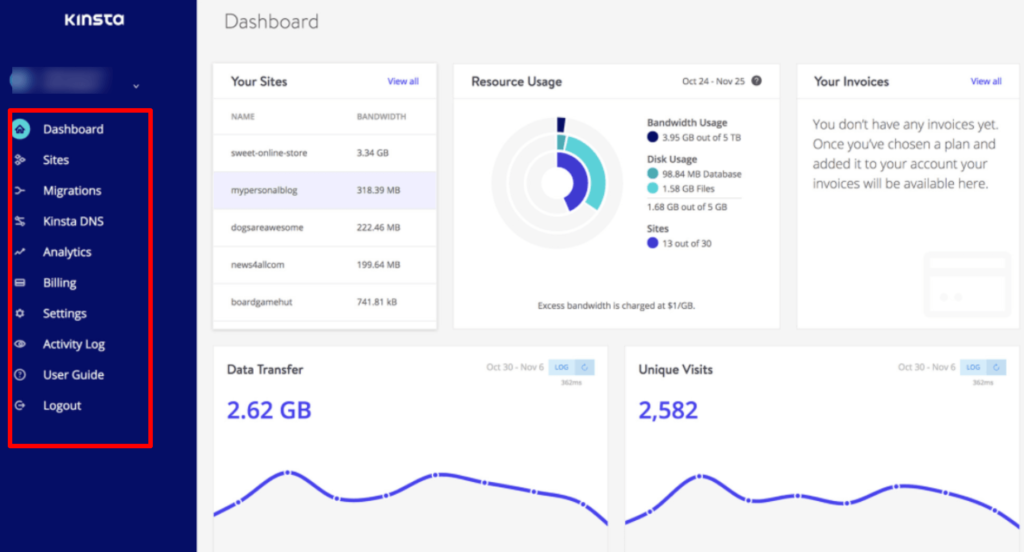Image resolution: width=1024 pixels, height=552 pixels.
Task: Click the Oct 24 - Nov 25 date range
Action: pyautogui.click(x=713, y=82)
